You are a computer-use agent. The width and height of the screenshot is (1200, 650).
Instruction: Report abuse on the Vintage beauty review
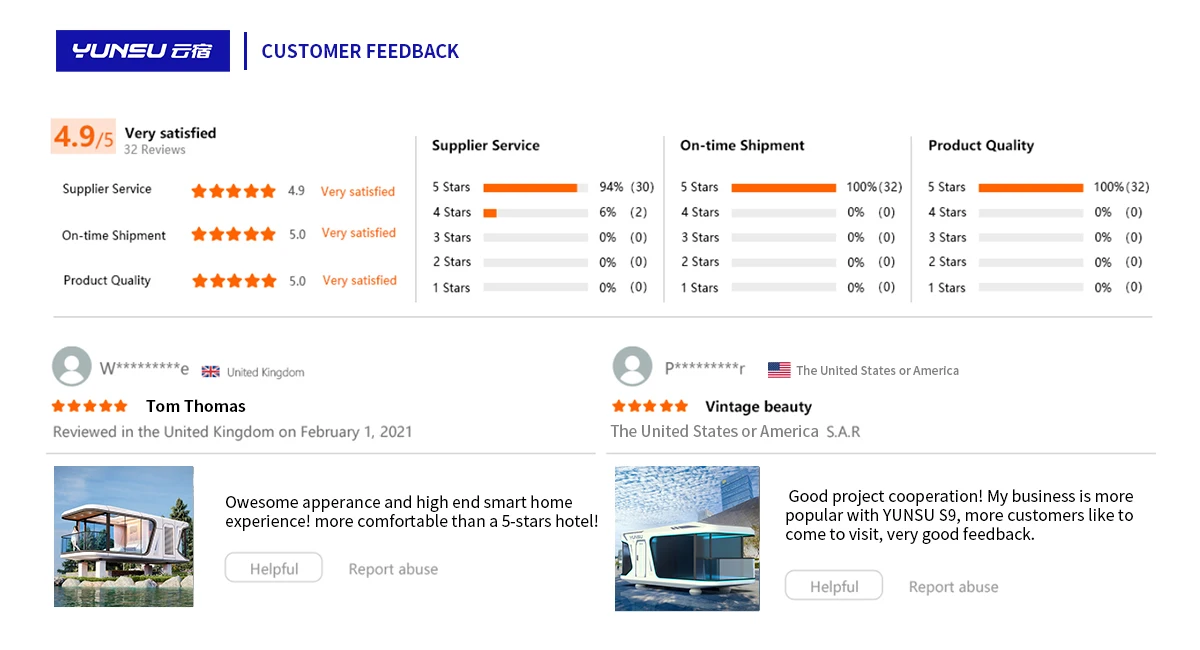tap(953, 587)
